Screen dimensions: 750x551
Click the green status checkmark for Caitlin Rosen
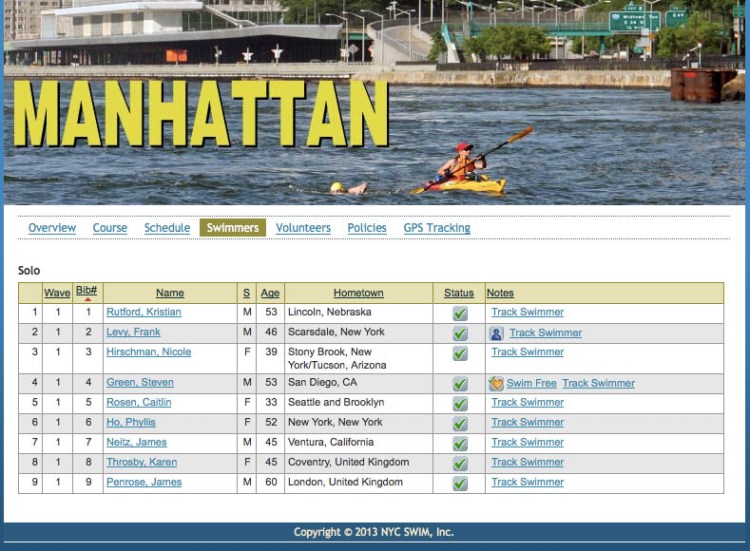tap(459, 403)
